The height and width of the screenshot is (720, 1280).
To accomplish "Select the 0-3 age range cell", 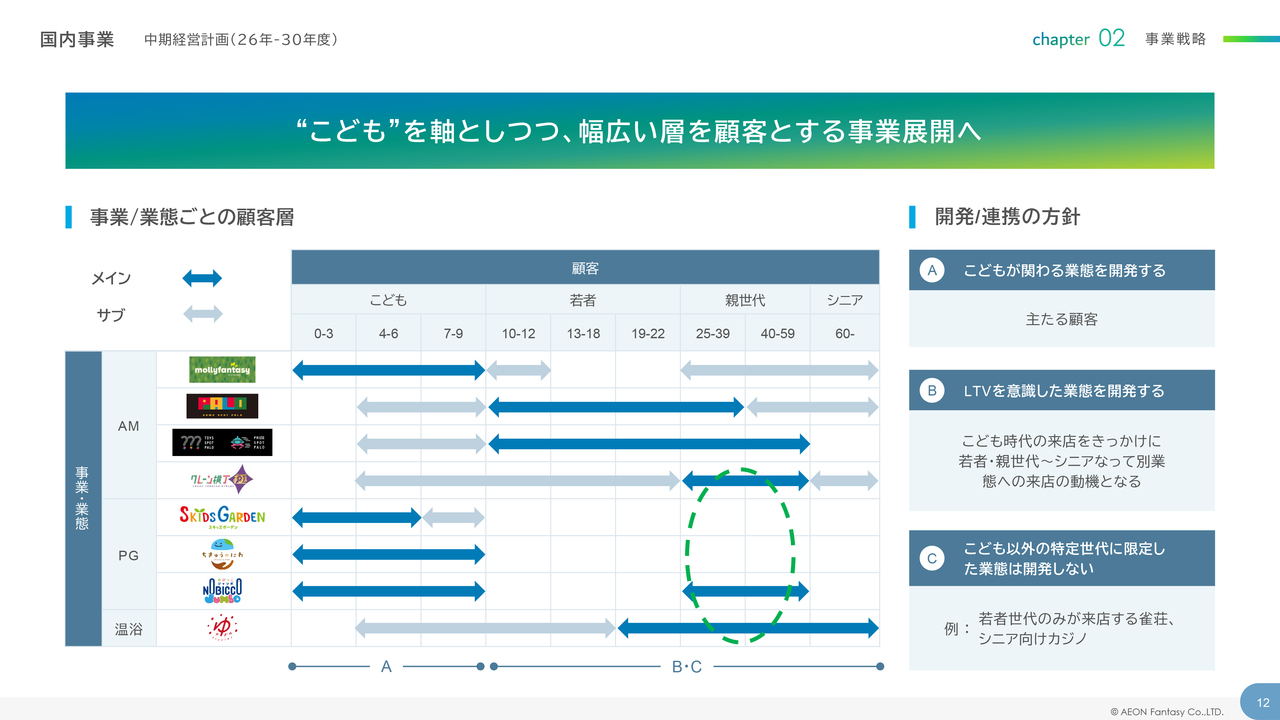I will 323,334.
